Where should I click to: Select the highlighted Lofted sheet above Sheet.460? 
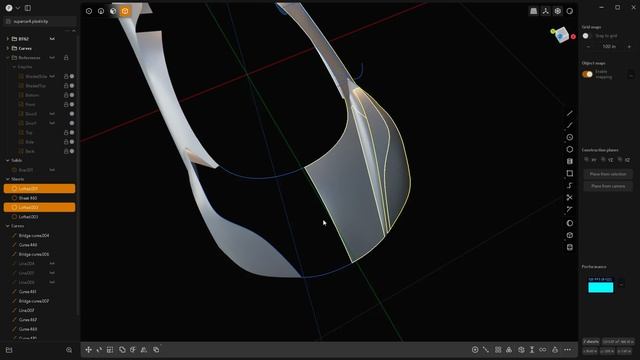[x=40, y=189]
